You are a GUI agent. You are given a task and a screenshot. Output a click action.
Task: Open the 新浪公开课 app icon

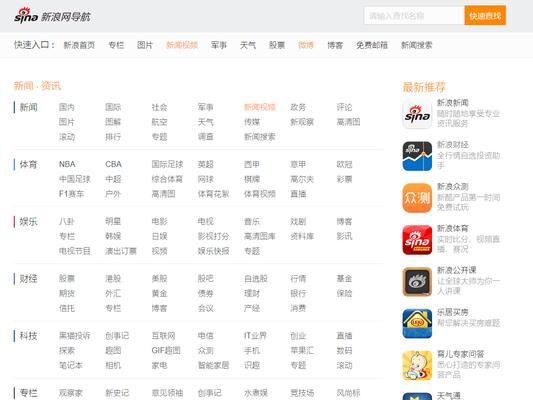417,282
